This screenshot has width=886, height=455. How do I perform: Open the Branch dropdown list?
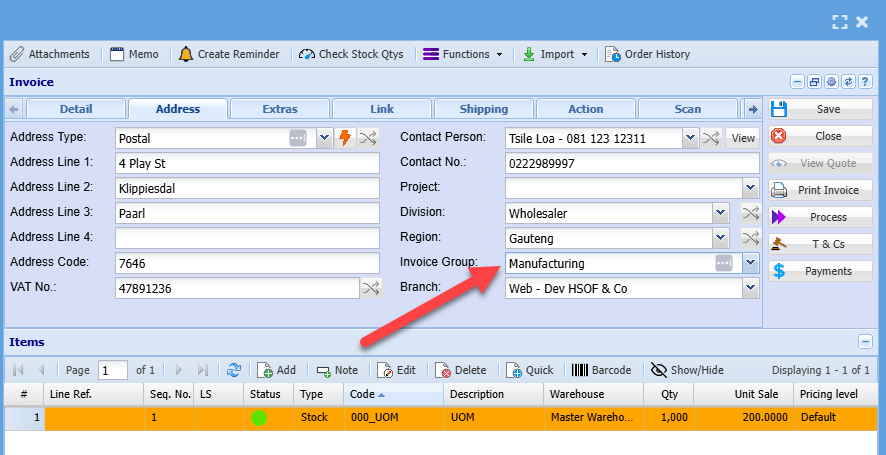pos(750,288)
